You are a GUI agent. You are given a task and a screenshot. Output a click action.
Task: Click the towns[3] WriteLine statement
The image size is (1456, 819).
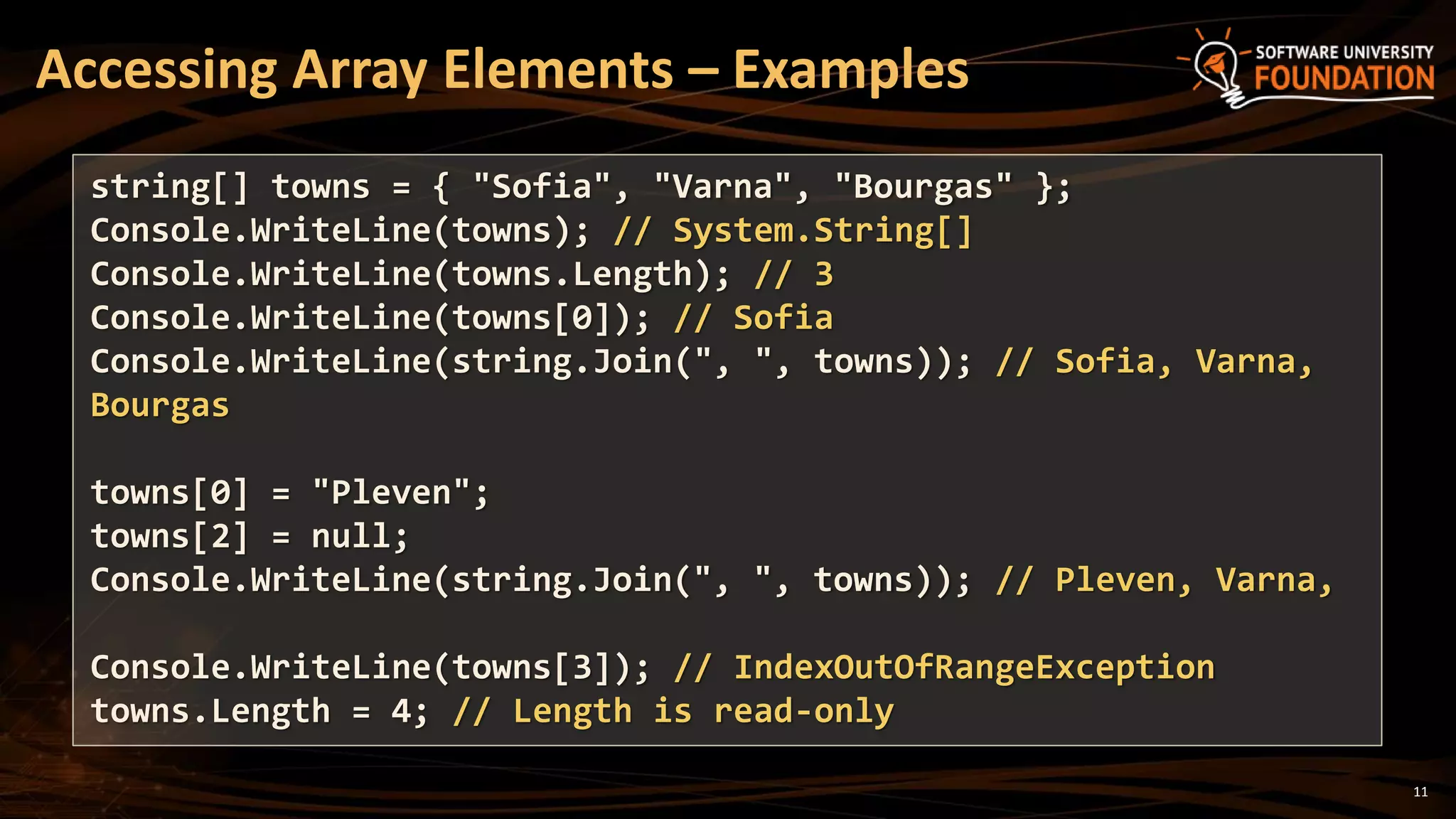point(370,668)
